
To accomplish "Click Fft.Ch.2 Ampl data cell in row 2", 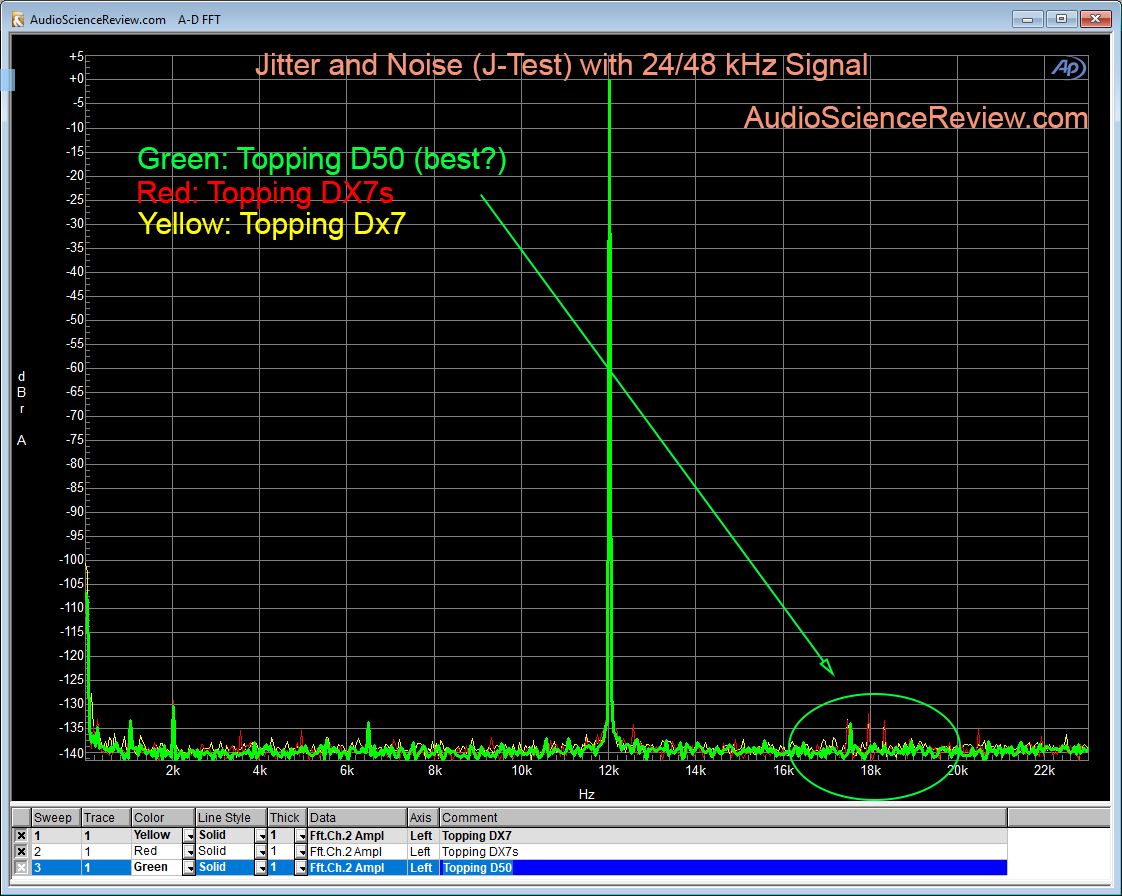I will 357,851.
